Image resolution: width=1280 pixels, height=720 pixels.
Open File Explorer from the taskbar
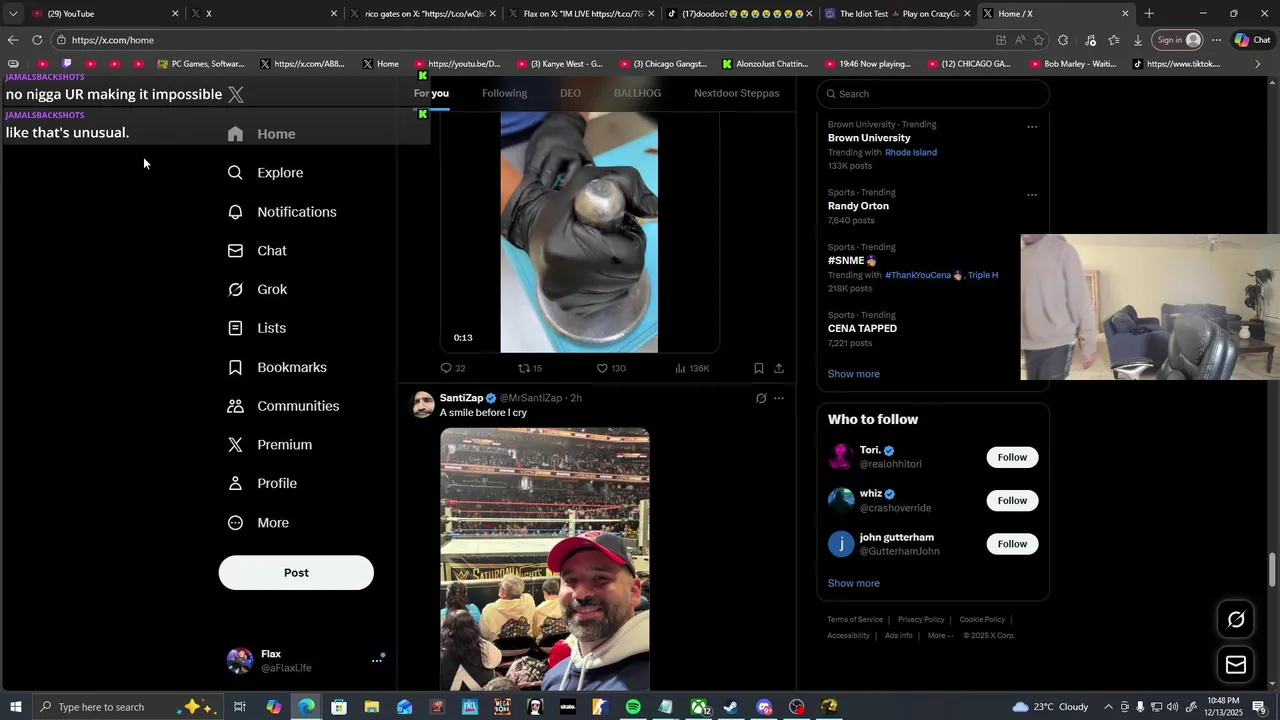point(371,707)
